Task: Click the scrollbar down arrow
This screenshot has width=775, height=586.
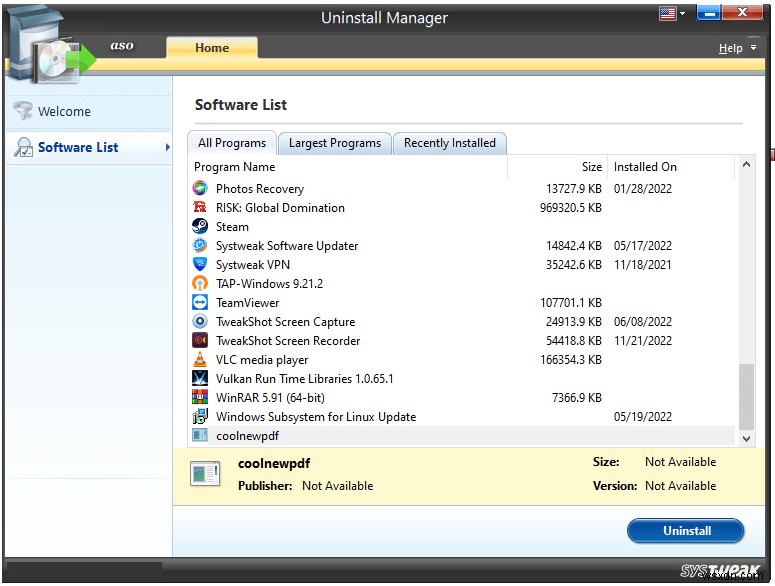Action: tap(745, 437)
